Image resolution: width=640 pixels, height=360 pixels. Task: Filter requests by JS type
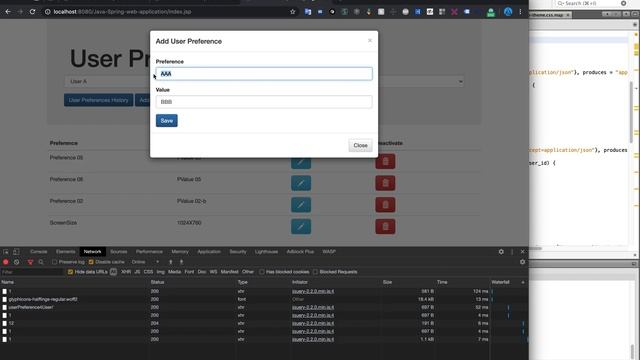pyautogui.click(x=137, y=272)
